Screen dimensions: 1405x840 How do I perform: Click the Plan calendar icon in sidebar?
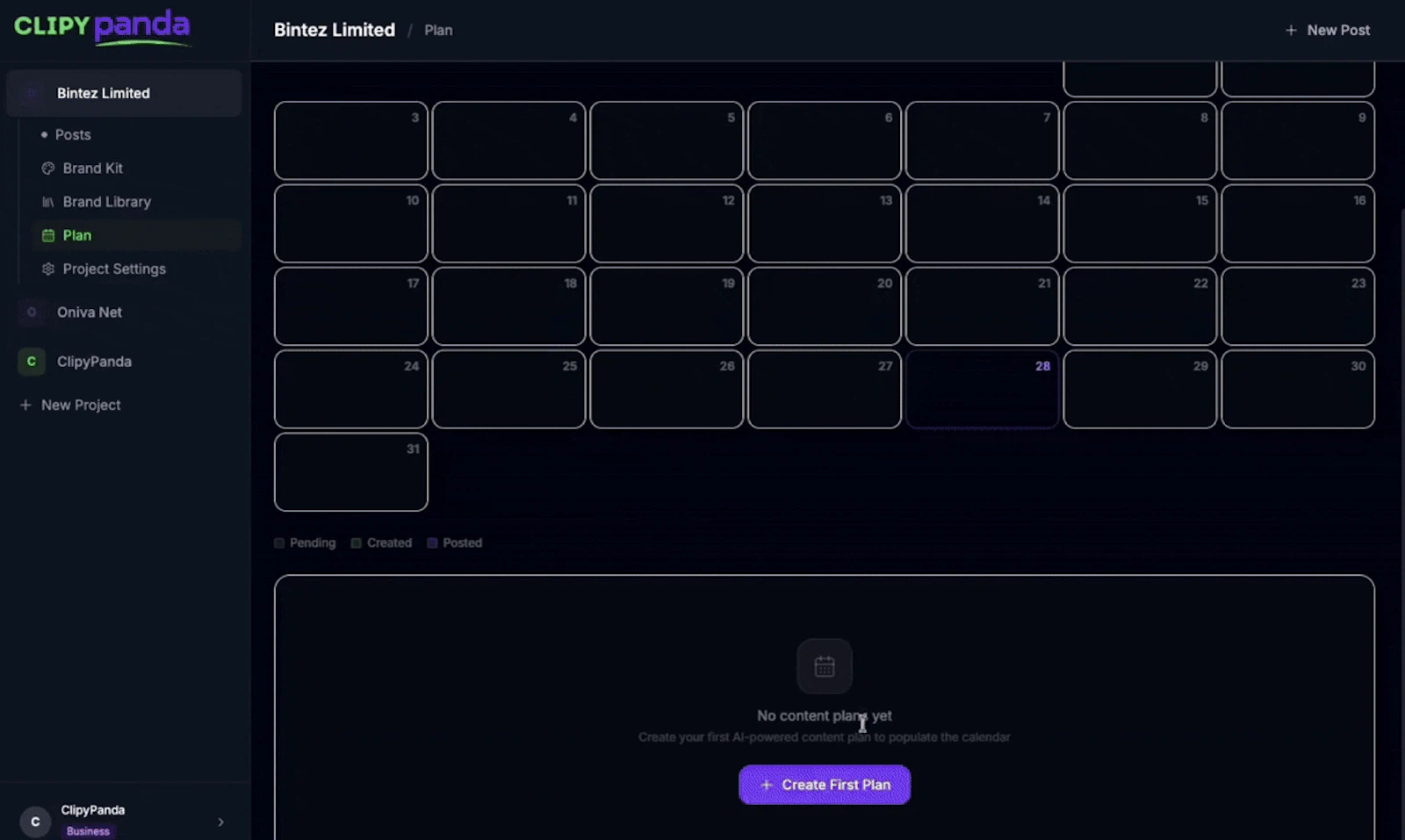pyautogui.click(x=48, y=235)
